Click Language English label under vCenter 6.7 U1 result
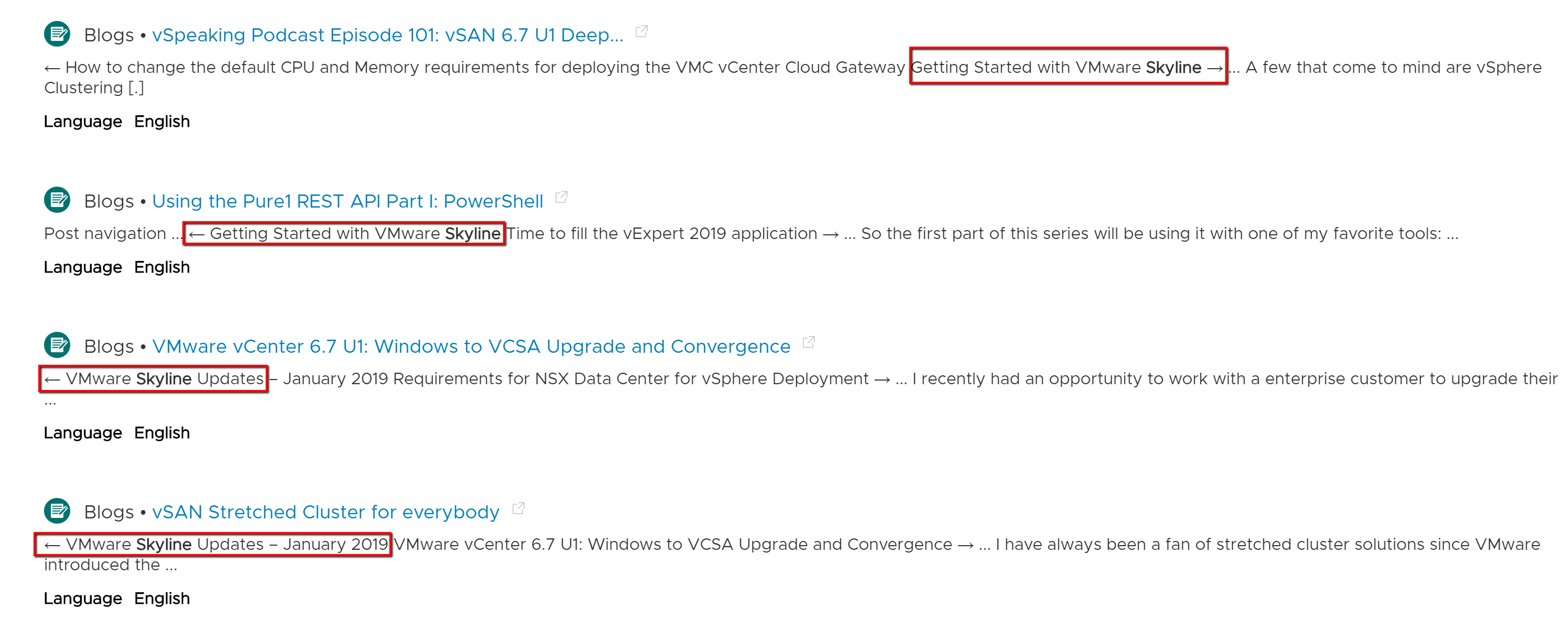The image size is (1568, 618). point(117,433)
